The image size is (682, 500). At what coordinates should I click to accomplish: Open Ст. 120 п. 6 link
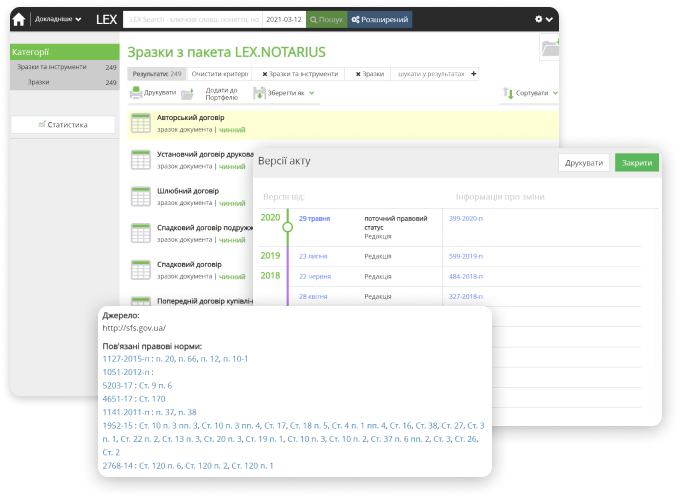(x=160, y=466)
